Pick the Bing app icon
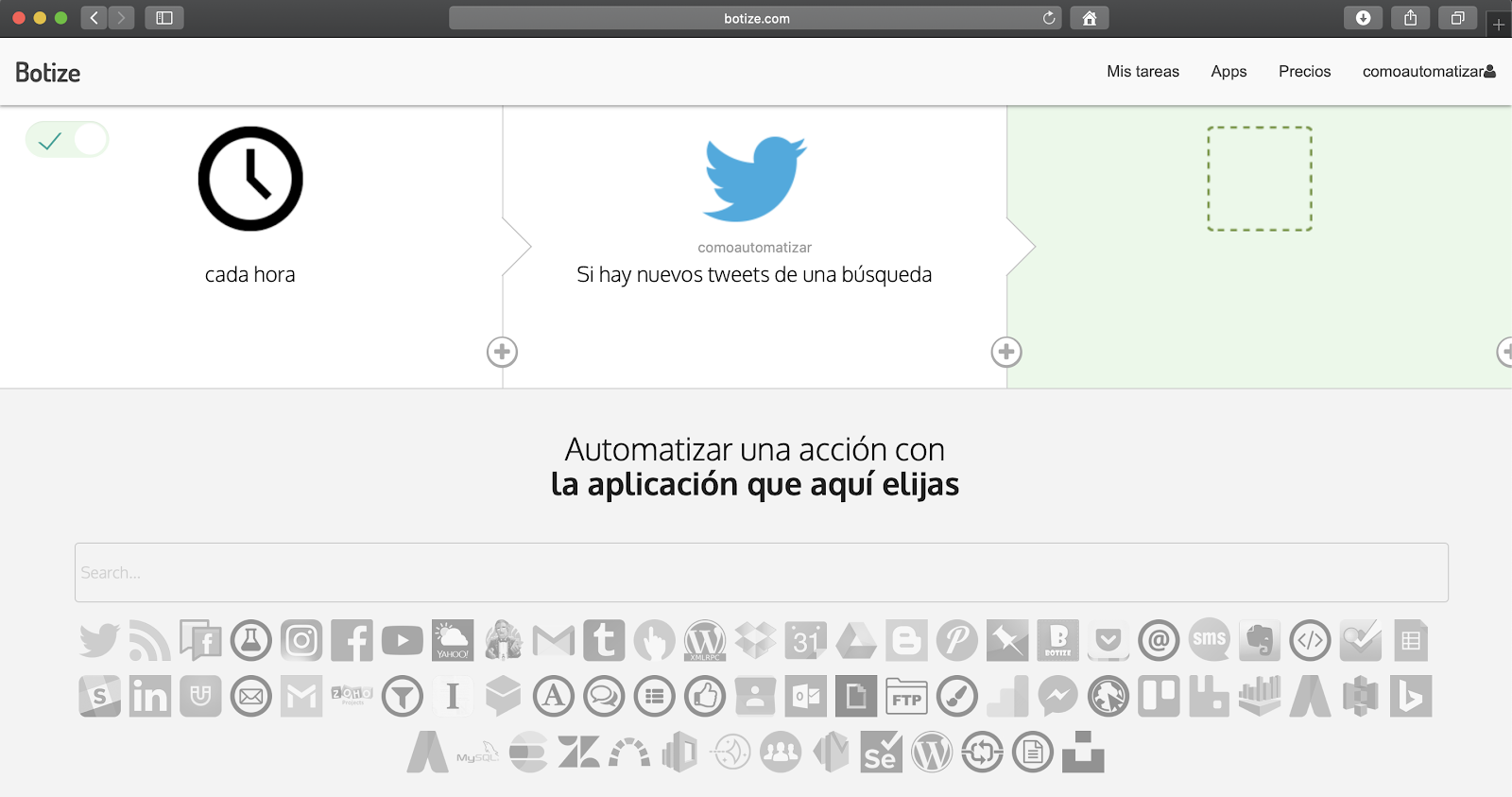 point(1411,697)
